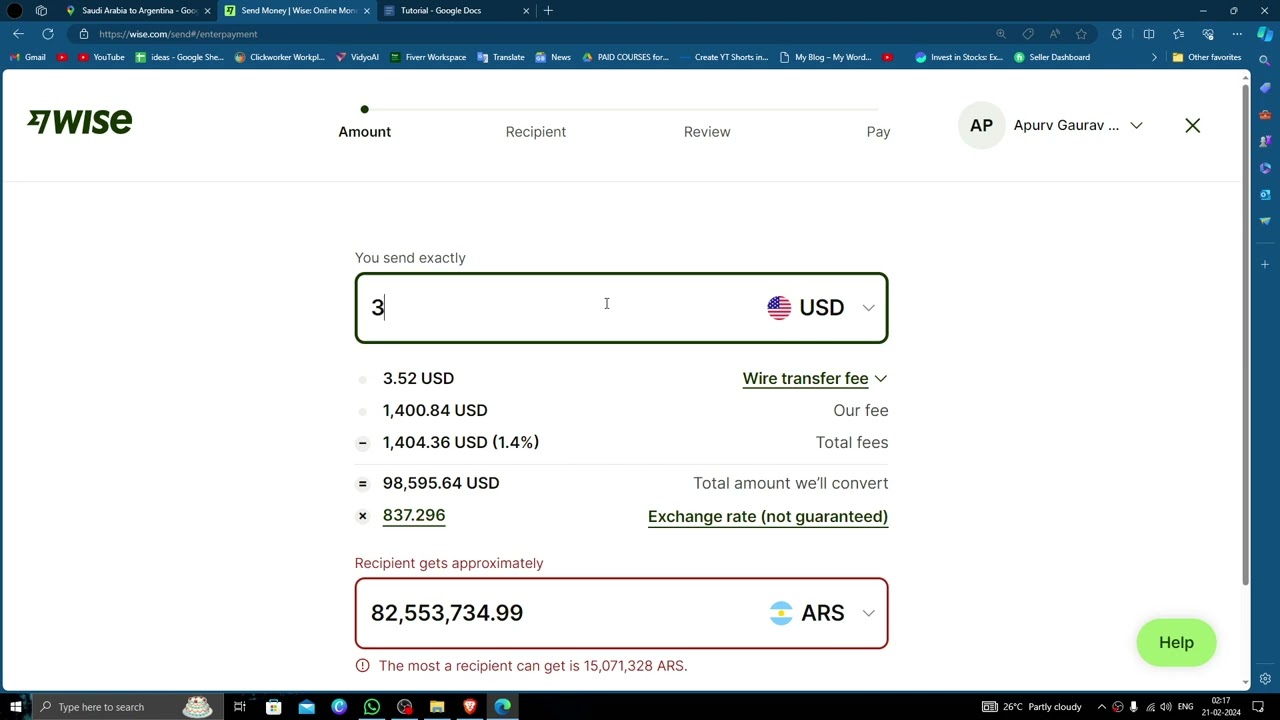This screenshot has height=720, width=1280.
Task: Close the Send Money Wise tab
Action: (x=367, y=11)
